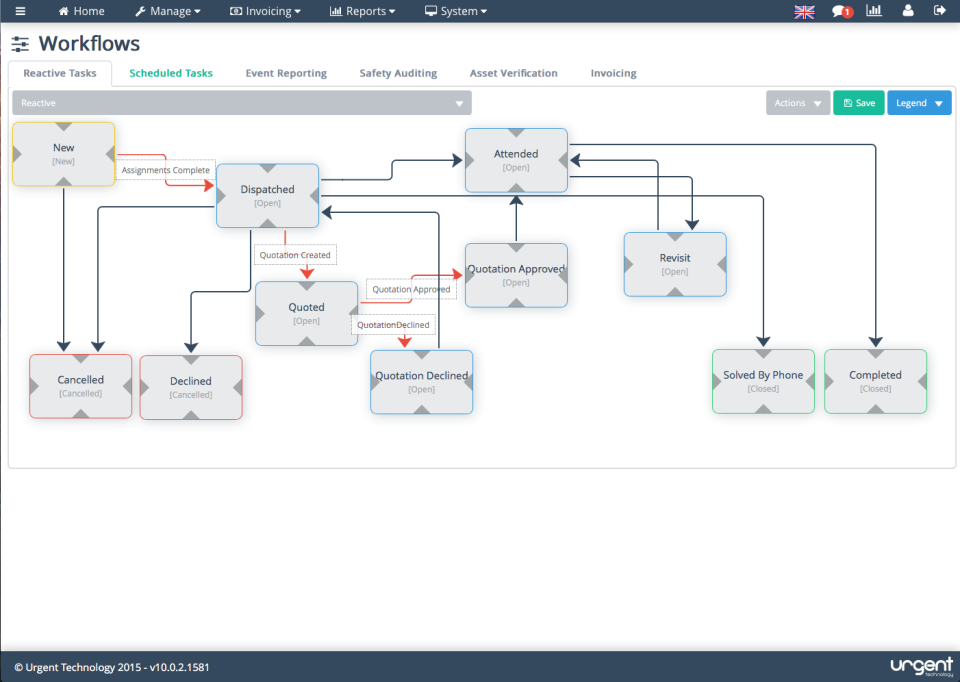Click the Save button

coord(858,102)
